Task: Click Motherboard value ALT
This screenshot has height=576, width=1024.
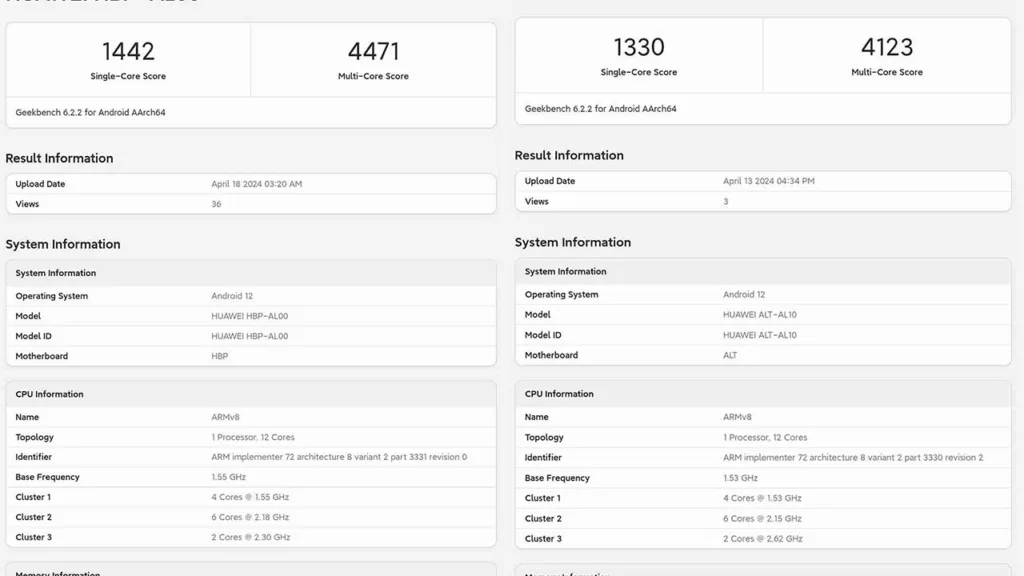Action: (x=730, y=355)
